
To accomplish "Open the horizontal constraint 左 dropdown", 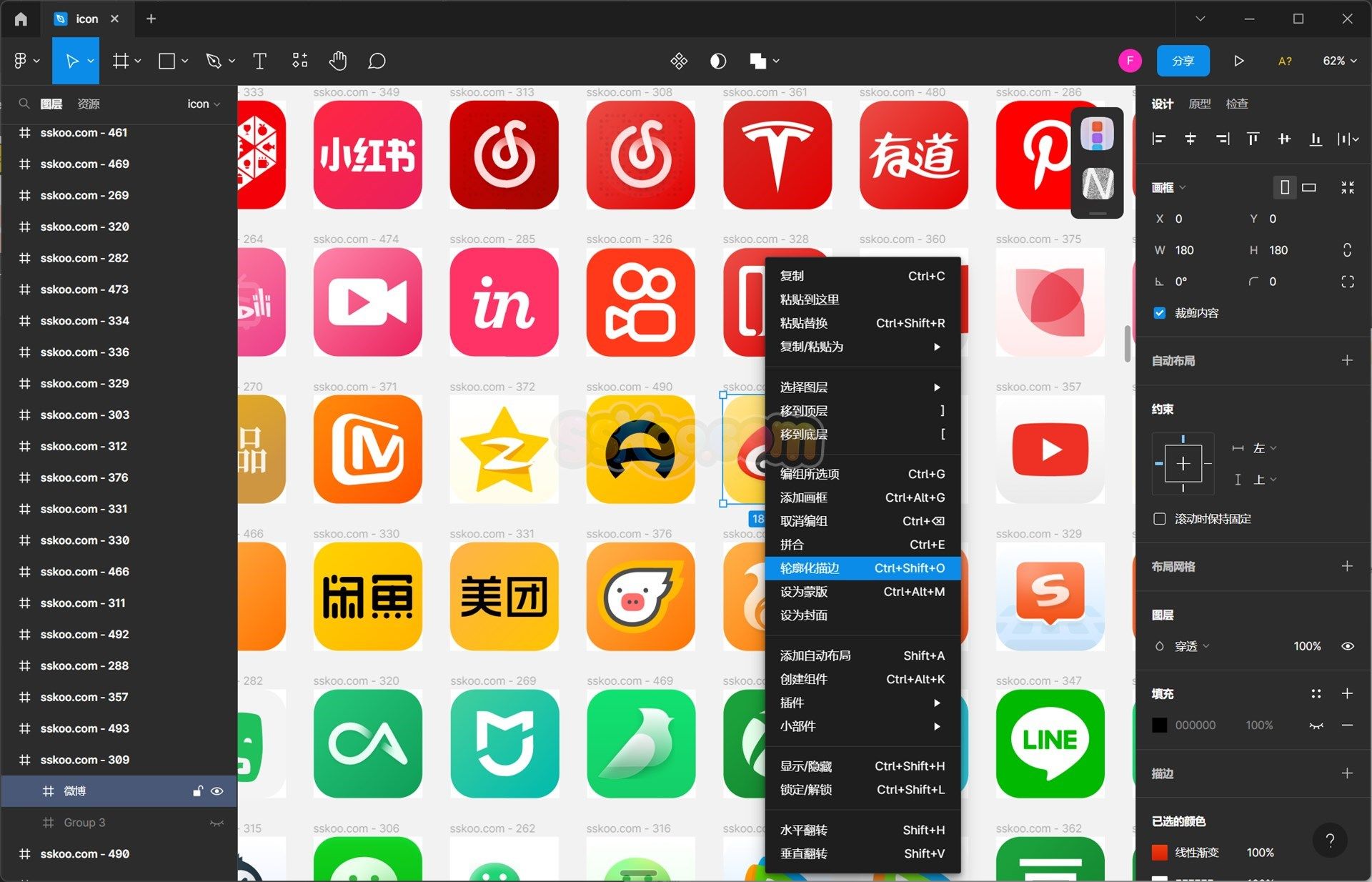I will [x=1264, y=448].
